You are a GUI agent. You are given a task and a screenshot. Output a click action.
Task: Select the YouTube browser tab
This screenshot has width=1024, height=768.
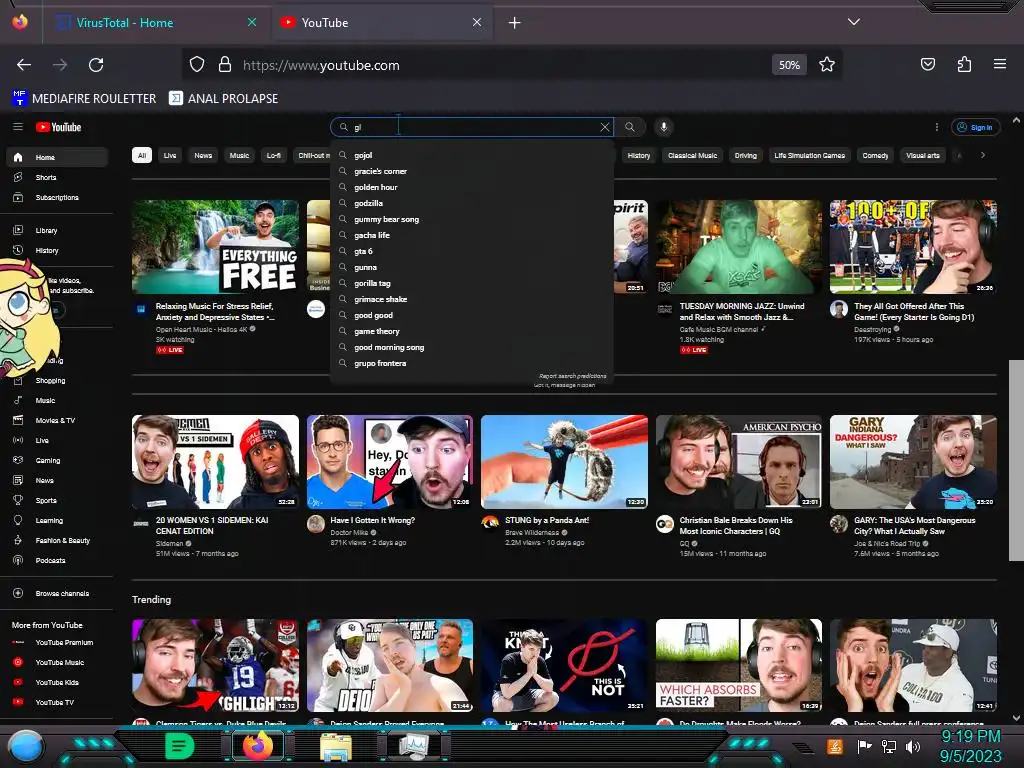(381, 23)
